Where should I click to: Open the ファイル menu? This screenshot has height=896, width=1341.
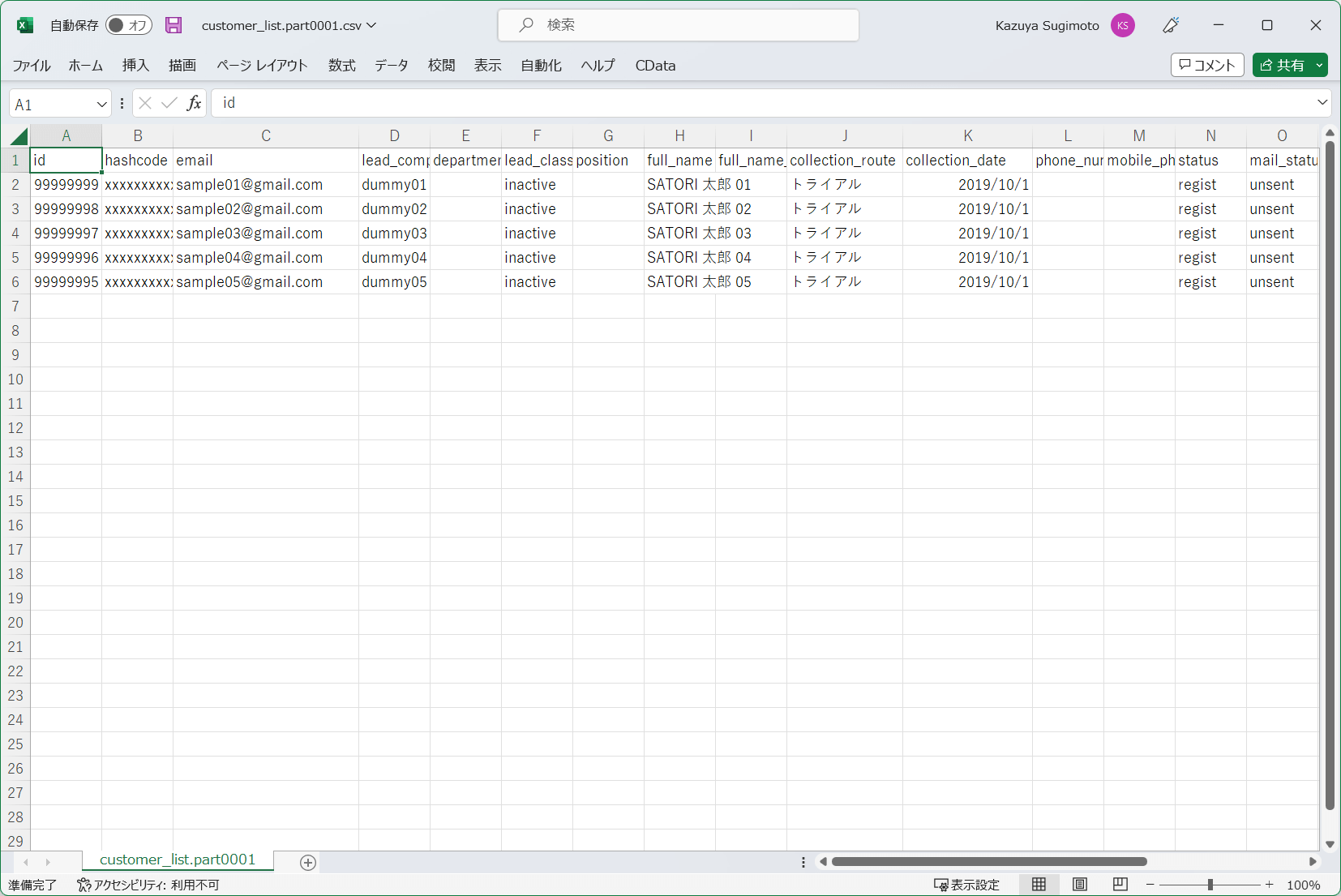[32, 65]
